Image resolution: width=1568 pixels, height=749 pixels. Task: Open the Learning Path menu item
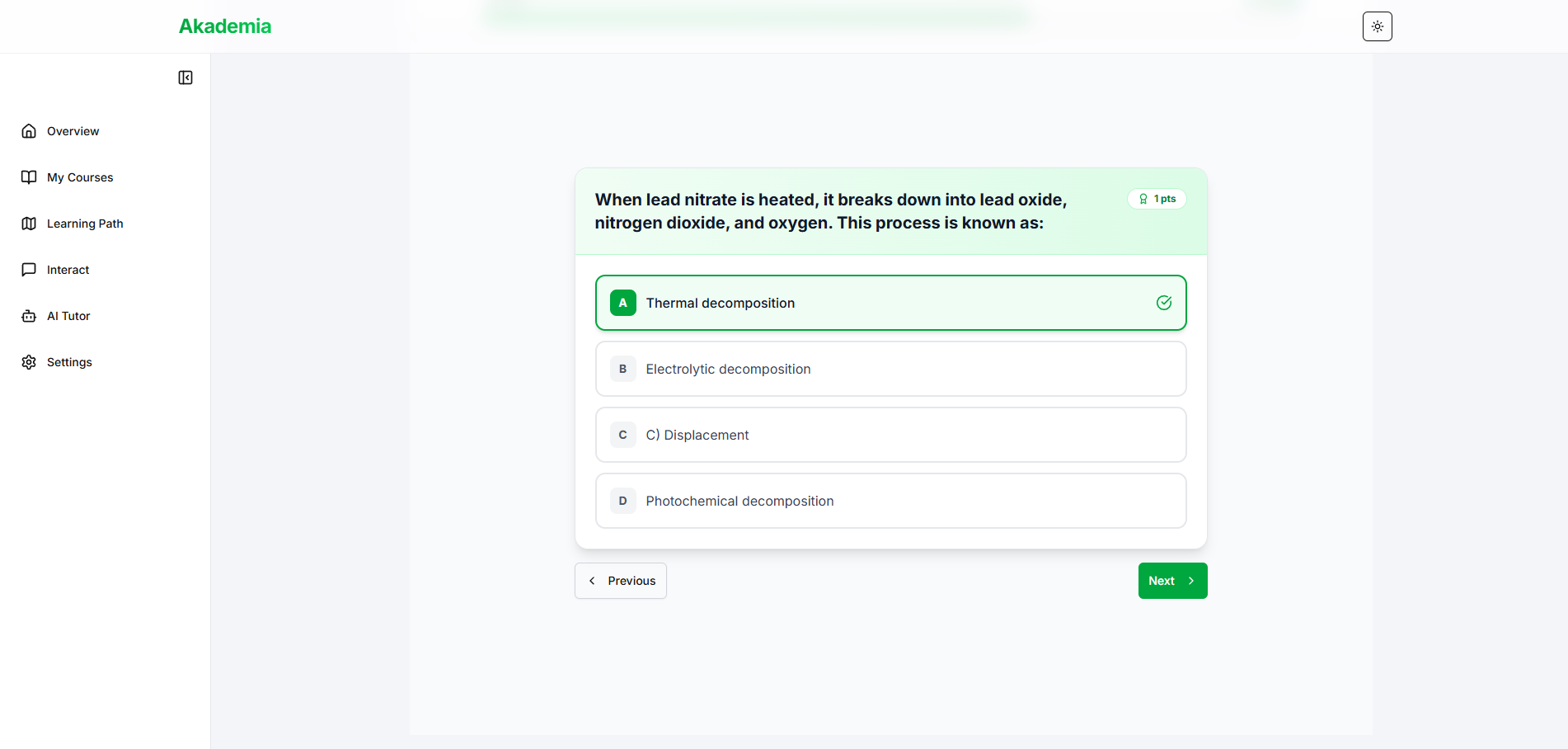(85, 224)
